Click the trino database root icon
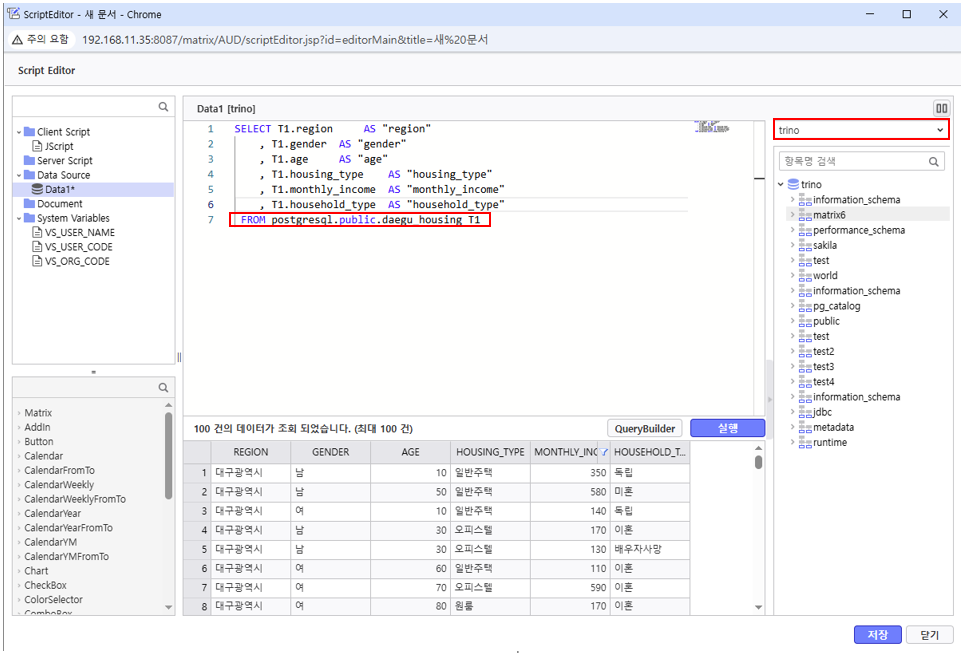This screenshot has width=966, height=653. point(794,184)
